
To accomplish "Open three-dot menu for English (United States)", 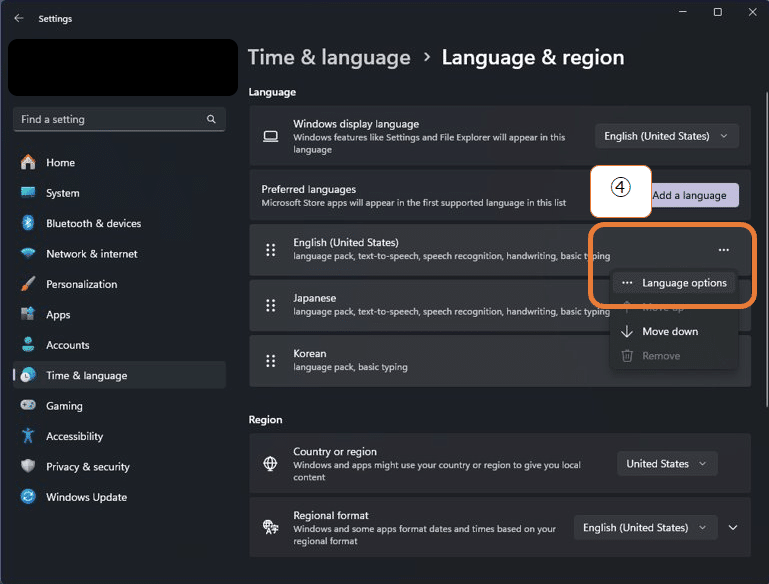I will click(723, 250).
